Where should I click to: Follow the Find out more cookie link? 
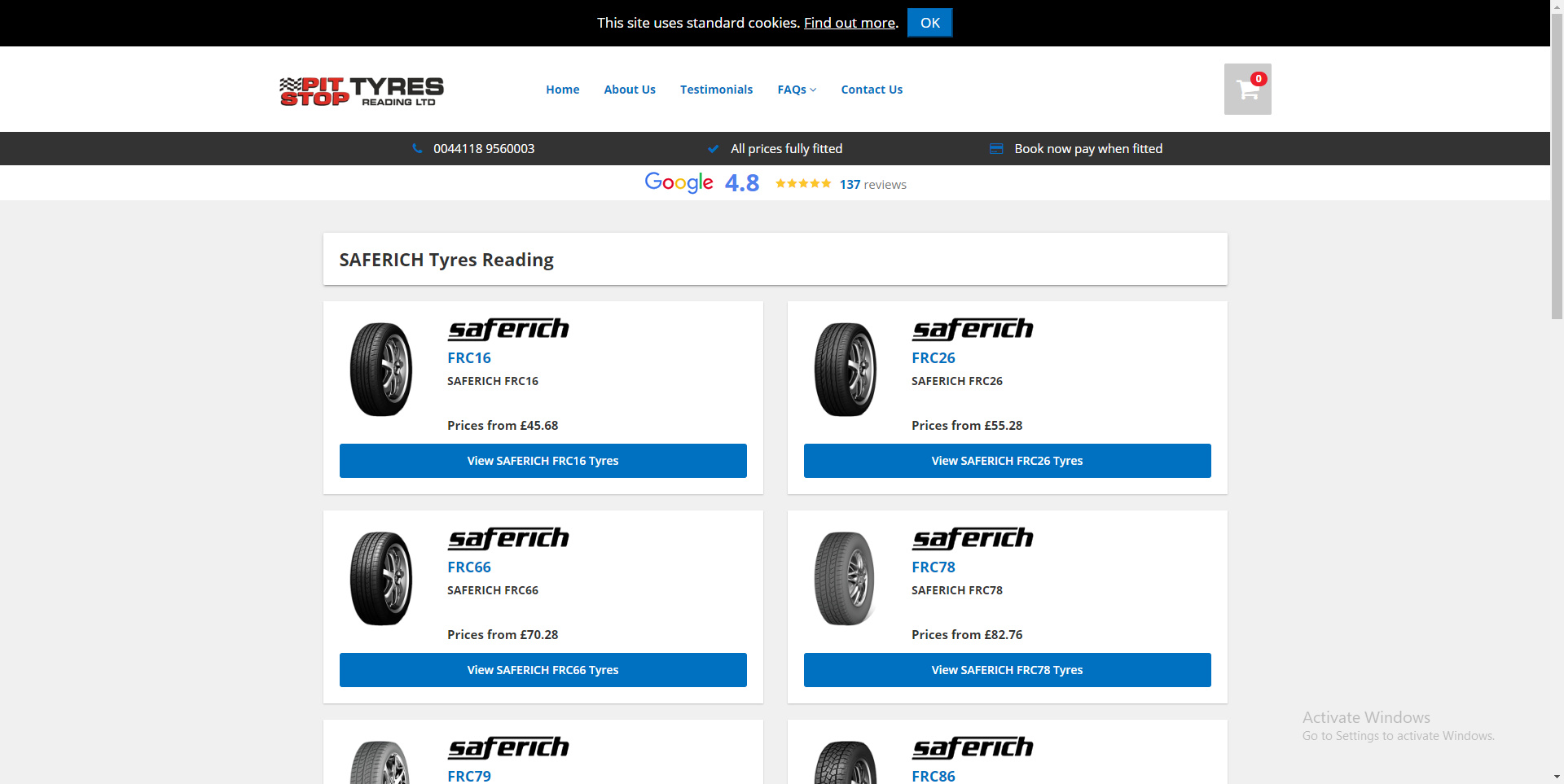[x=850, y=23]
